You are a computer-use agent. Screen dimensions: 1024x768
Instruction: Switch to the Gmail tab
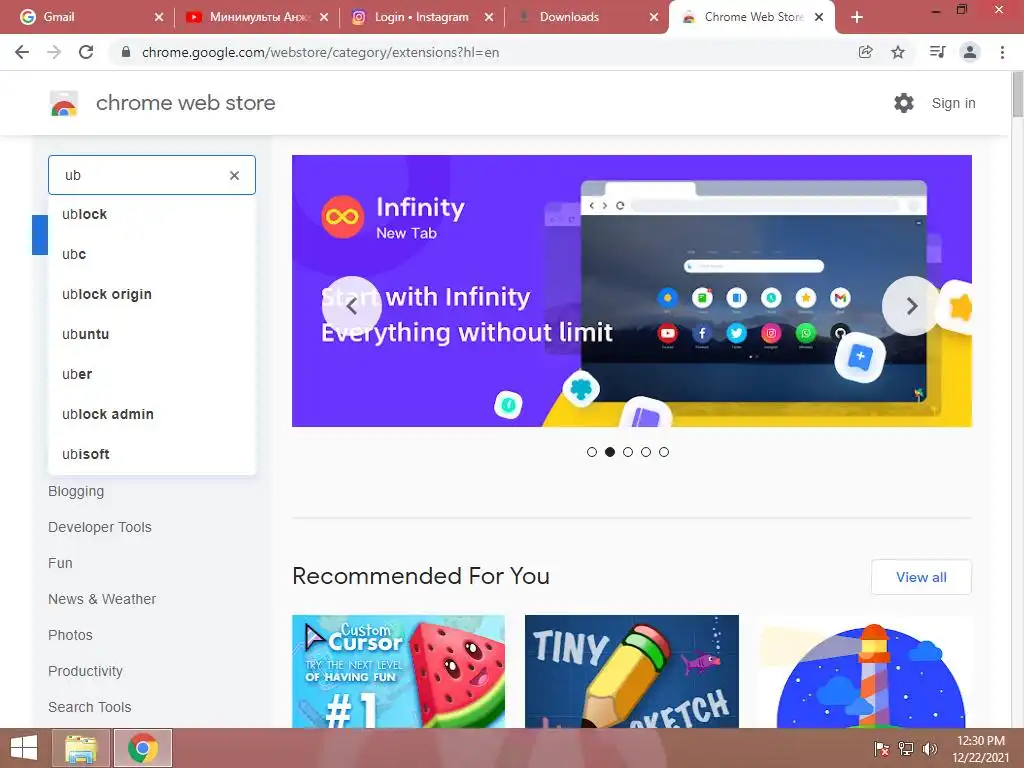89,18
